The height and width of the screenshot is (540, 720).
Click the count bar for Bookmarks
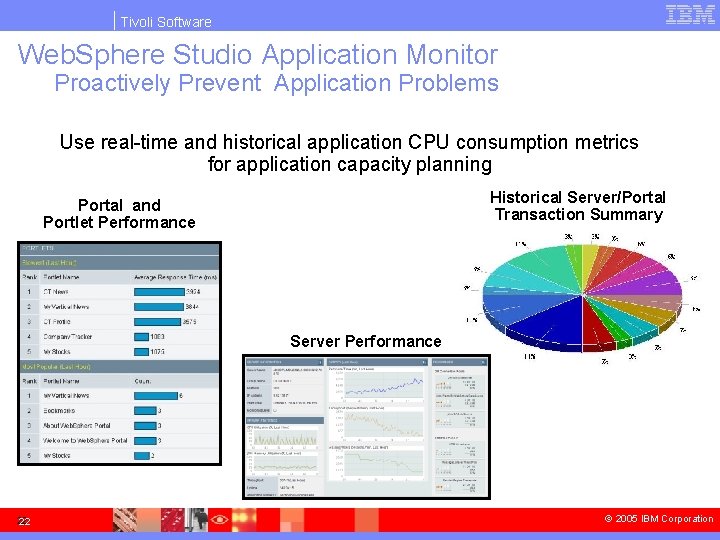tap(145, 411)
